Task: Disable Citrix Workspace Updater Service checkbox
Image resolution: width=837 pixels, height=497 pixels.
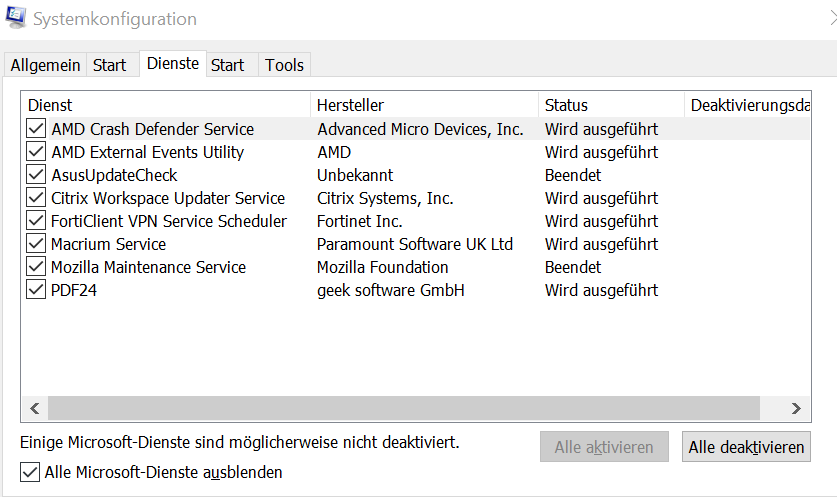Action: (36, 198)
